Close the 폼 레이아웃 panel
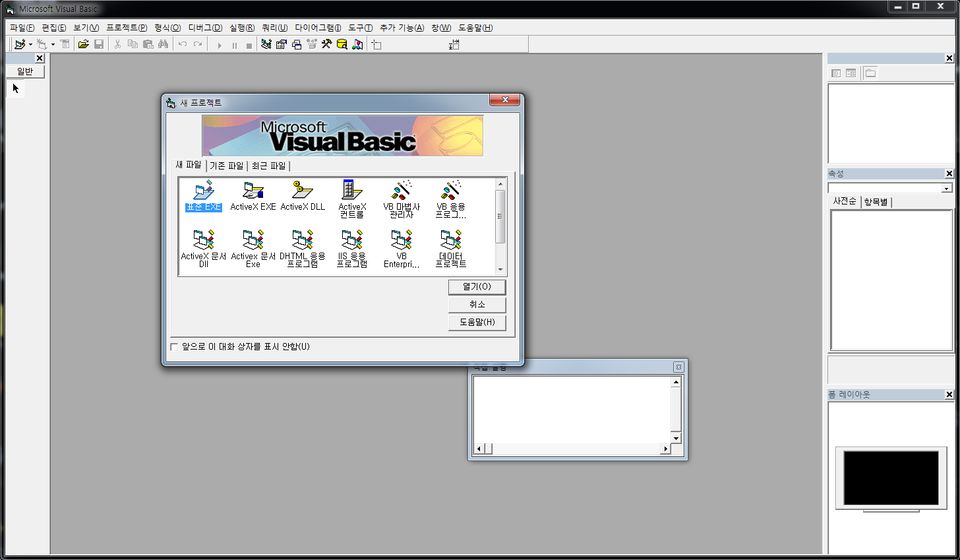 point(949,395)
